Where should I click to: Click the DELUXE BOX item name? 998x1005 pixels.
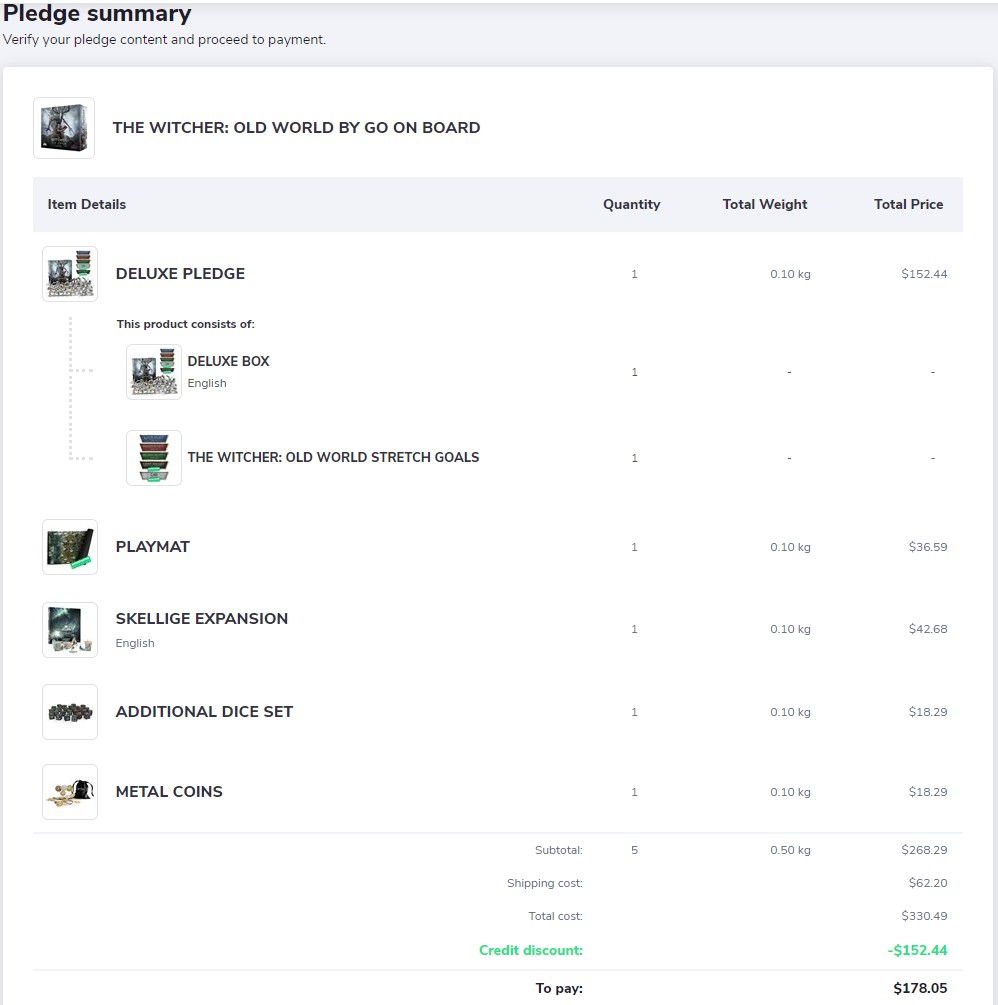(x=228, y=361)
